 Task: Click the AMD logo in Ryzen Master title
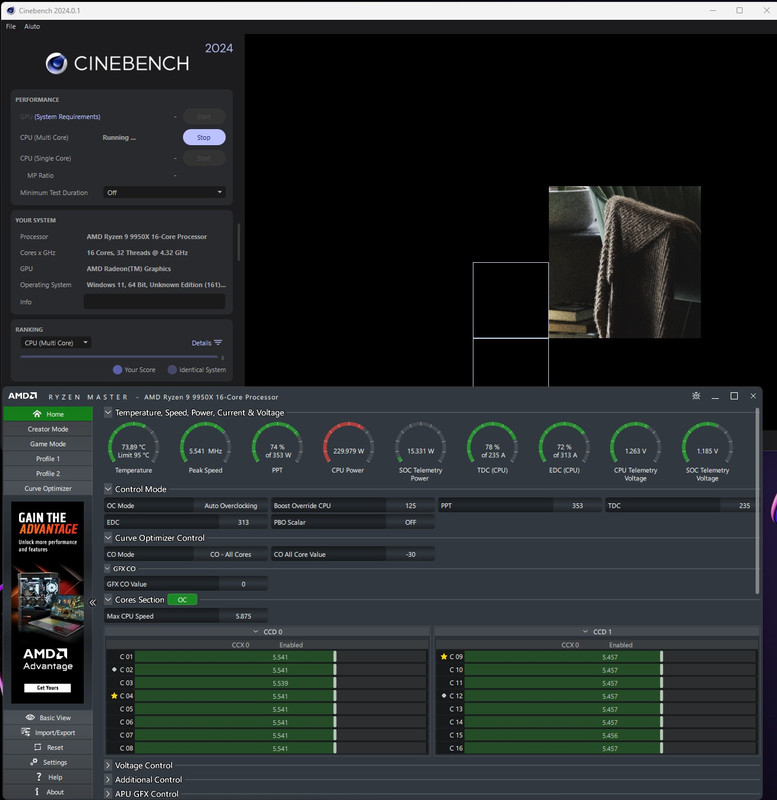[x=22, y=396]
